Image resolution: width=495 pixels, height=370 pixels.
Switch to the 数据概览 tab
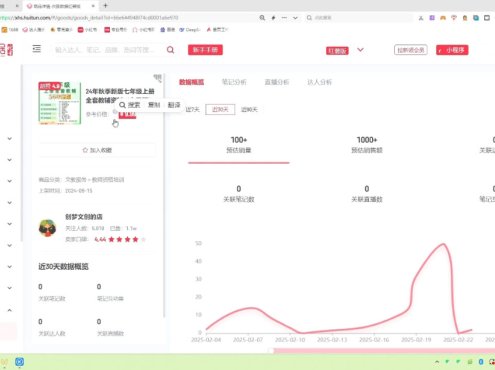(x=192, y=82)
